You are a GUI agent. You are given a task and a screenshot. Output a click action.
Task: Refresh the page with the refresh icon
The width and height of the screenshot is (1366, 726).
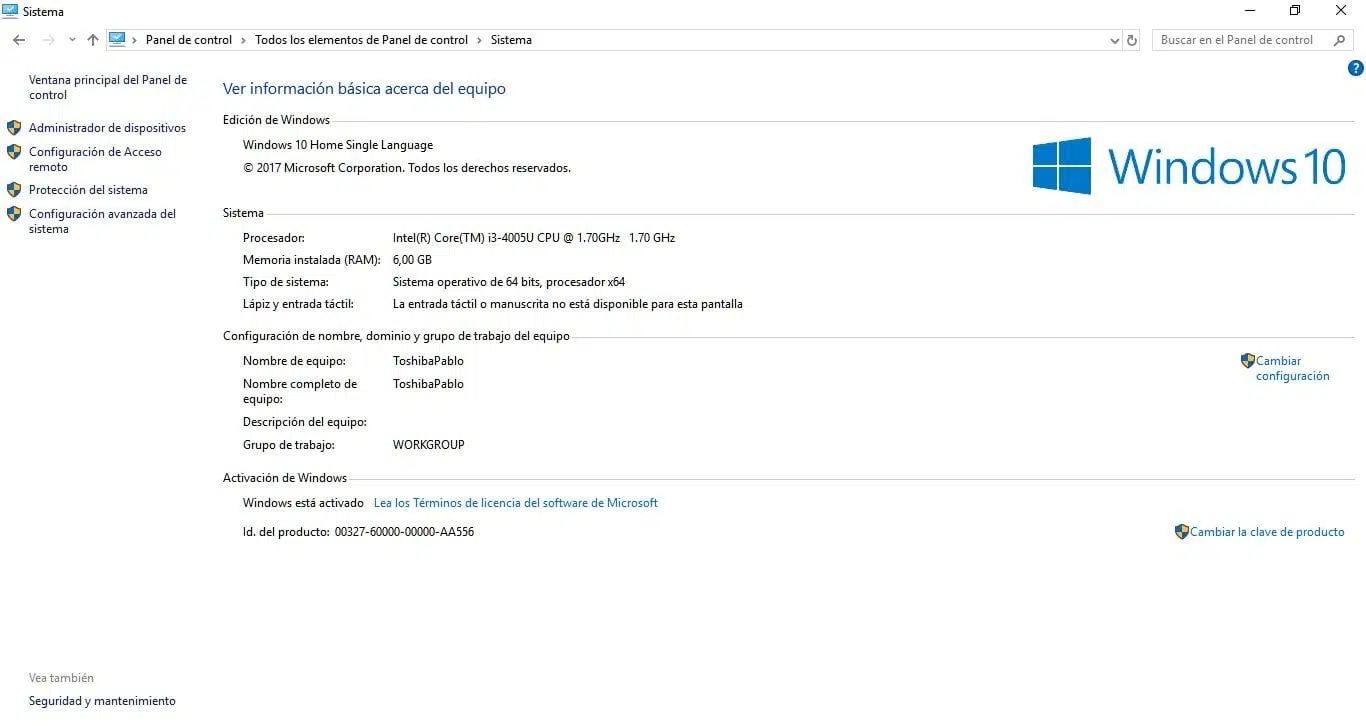click(1132, 40)
